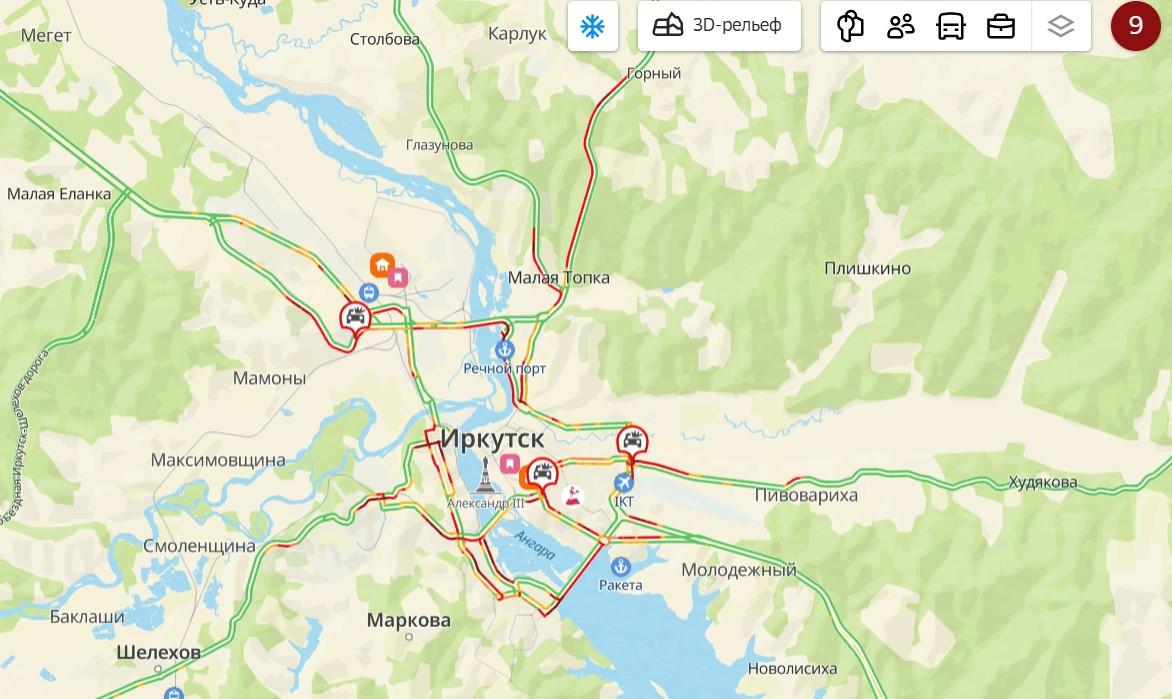Toggle the people crowd layer icon
Viewport: 1172px width, 699px height.
pyautogui.click(x=901, y=27)
